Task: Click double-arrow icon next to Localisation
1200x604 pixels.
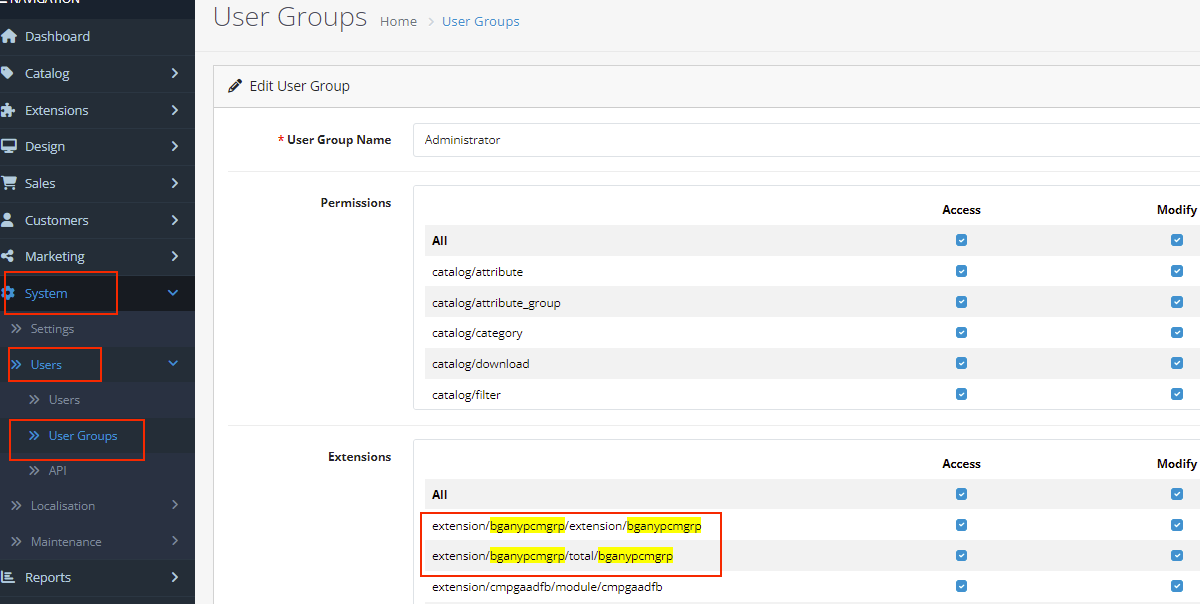Action: [16, 506]
